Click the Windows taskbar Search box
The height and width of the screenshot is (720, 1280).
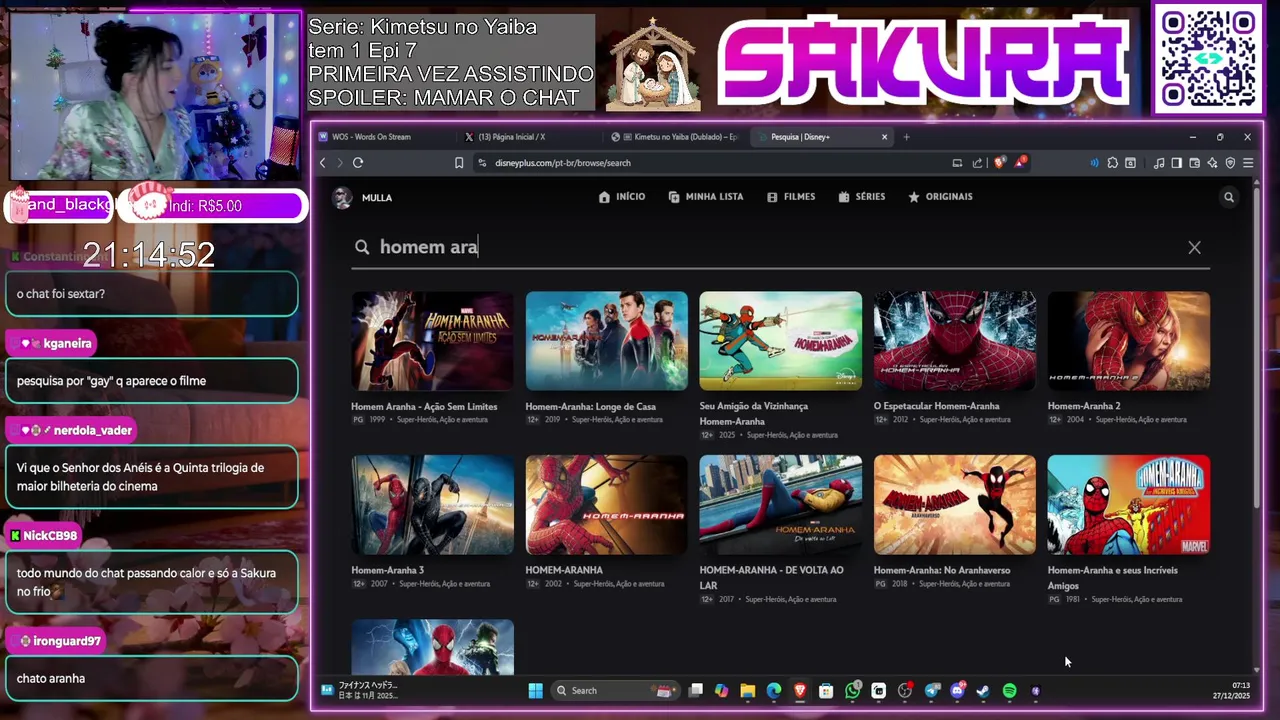click(x=616, y=691)
